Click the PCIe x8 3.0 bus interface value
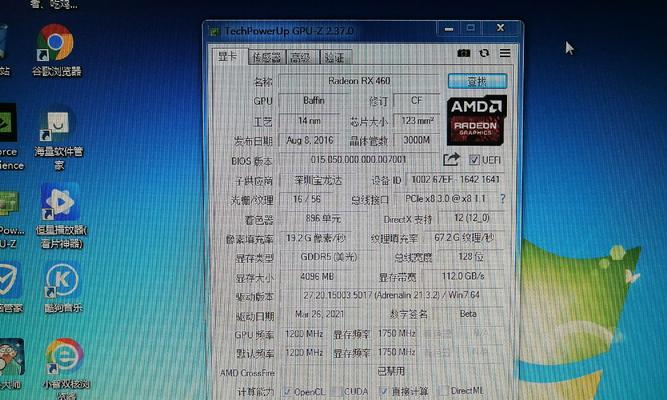This screenshot has height=400, width=667. [445, 199]
